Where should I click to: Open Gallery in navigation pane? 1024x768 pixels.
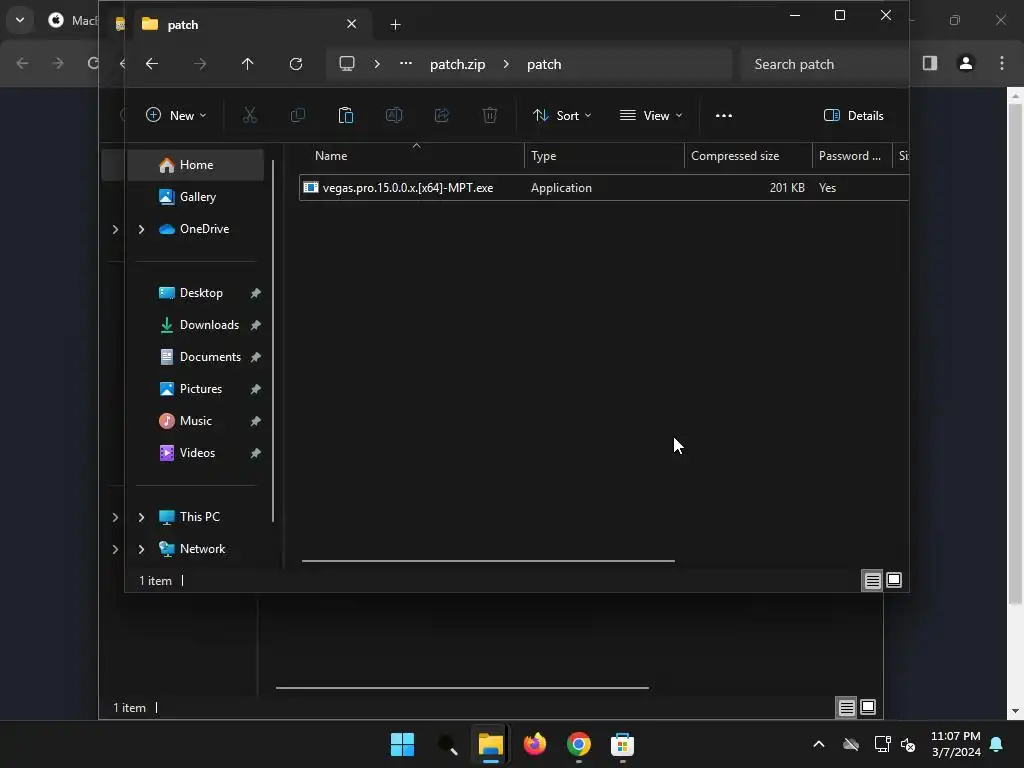pos(195,197)
